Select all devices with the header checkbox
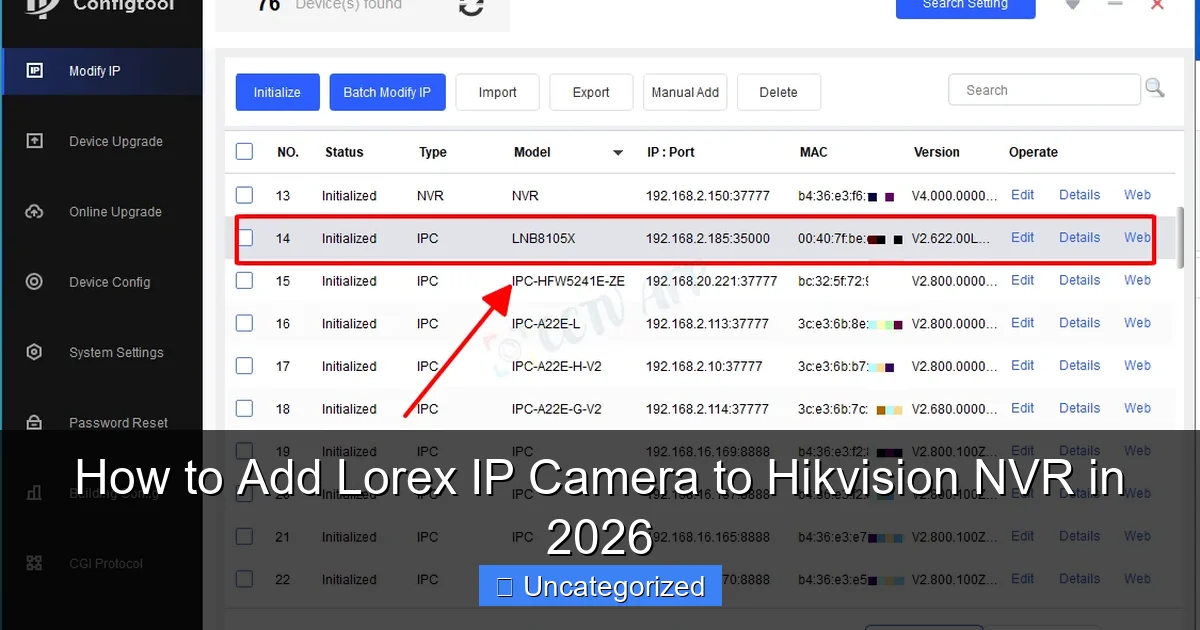 244,151
